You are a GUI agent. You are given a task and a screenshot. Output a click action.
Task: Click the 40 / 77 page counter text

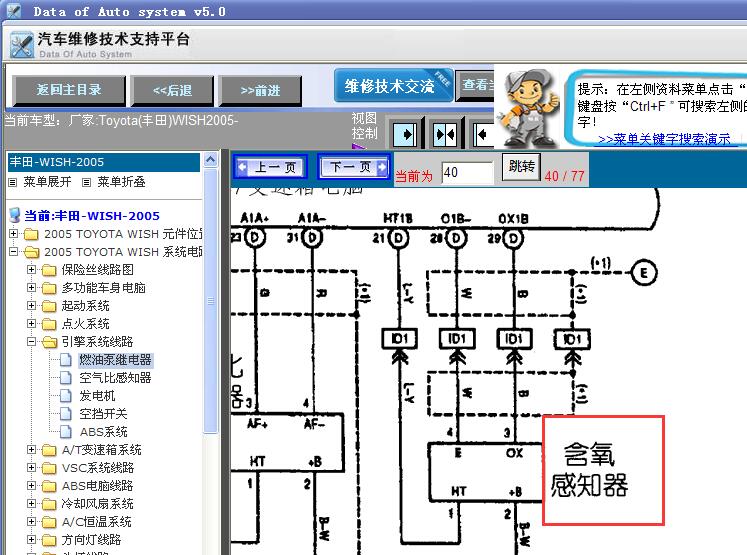pyautogui.click(x=564, y=176)
